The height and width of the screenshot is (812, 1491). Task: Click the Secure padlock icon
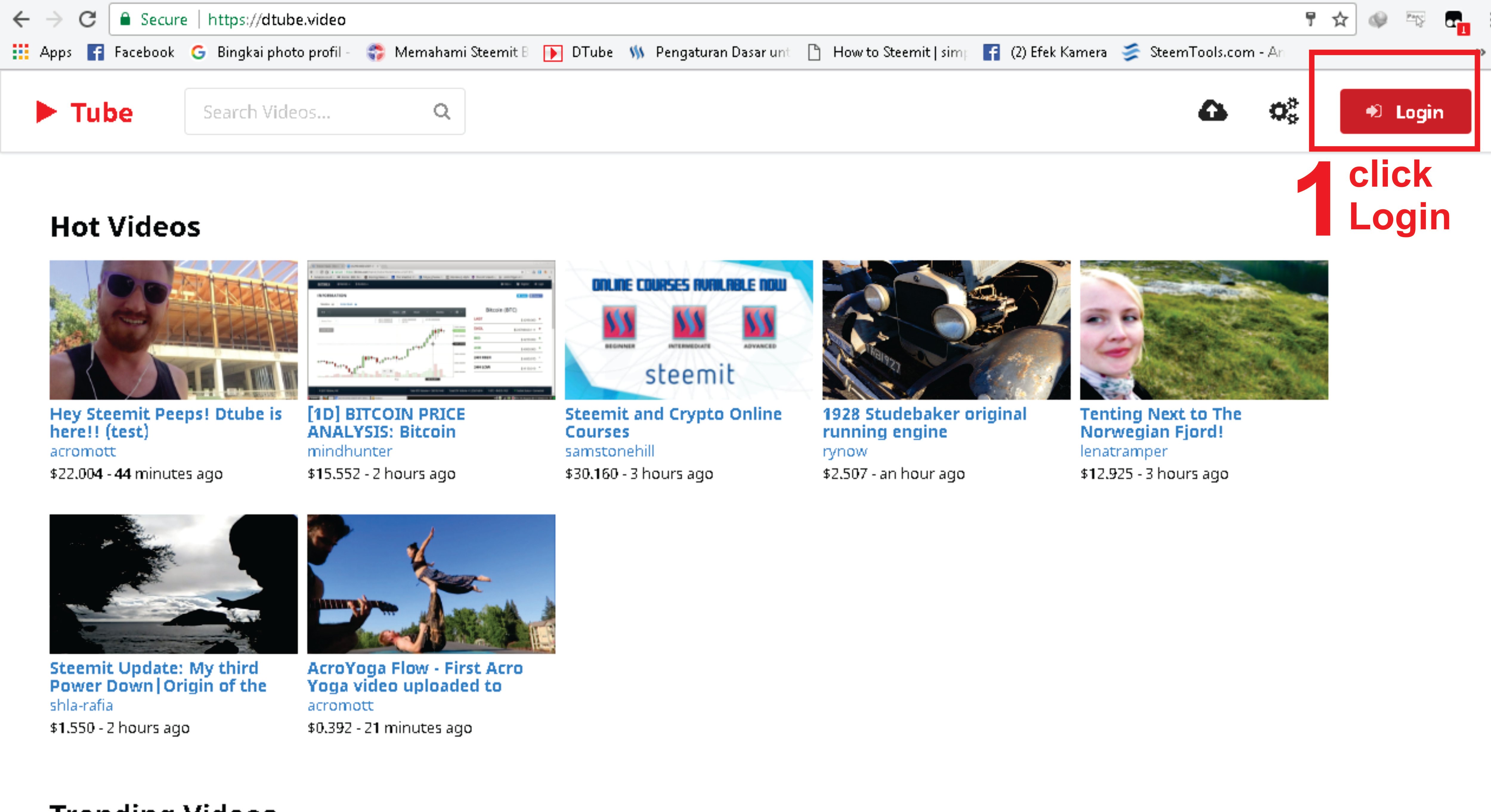[124, 19]
